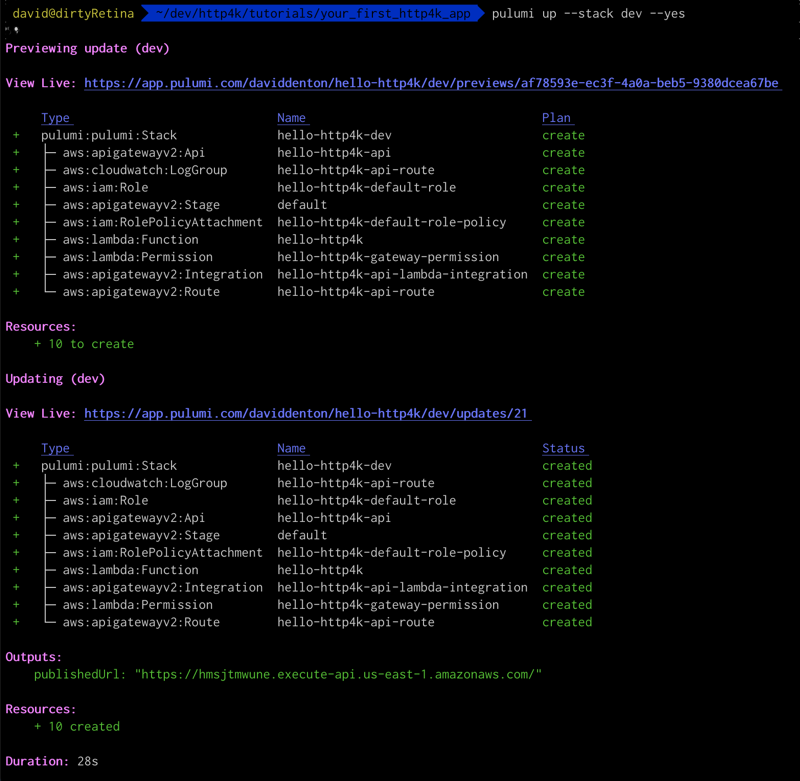Open the updates/21 View Live link
The width and height of the screenshot is (800, 781).
306,413
